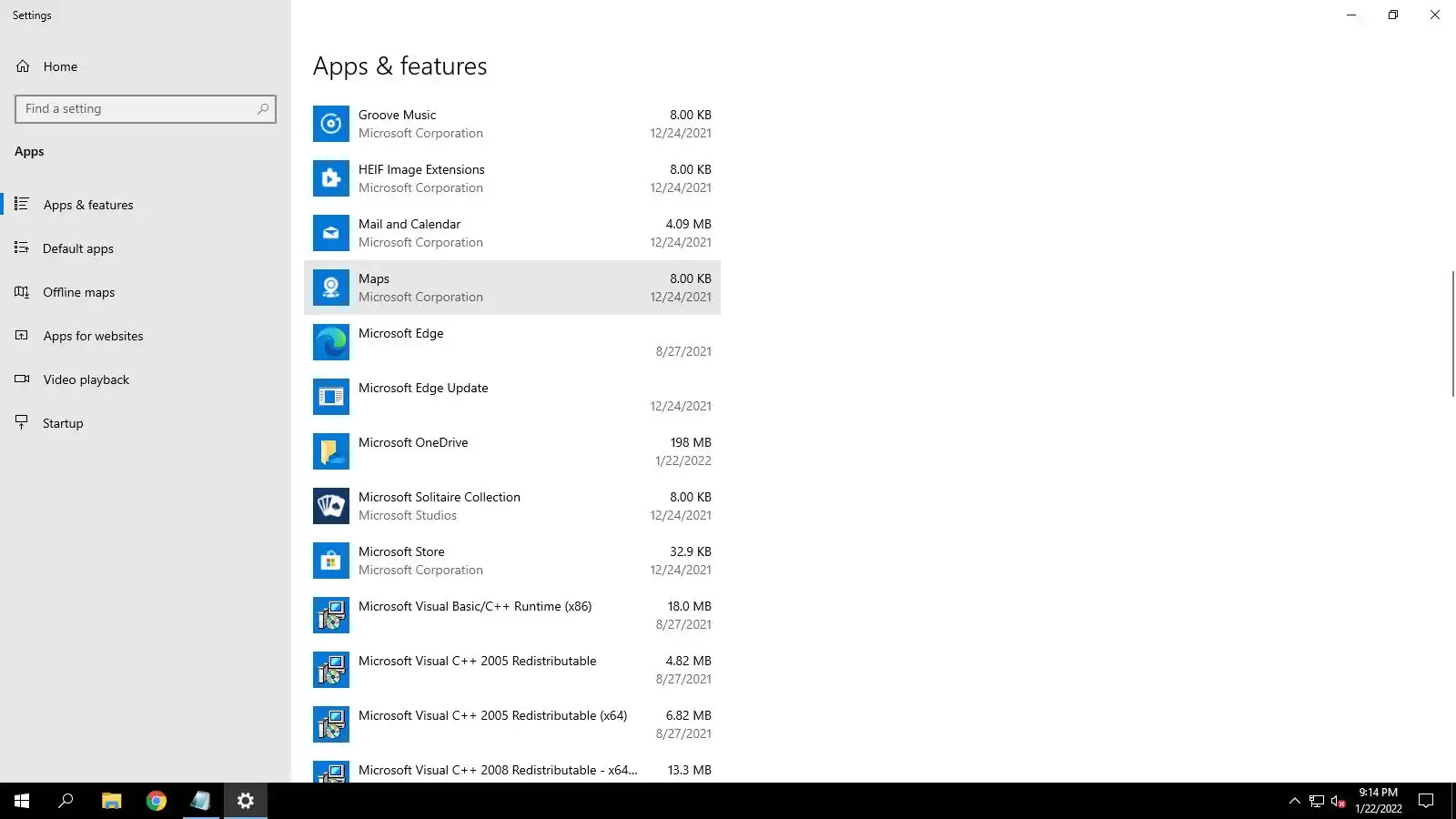Image resolution: width=1456 pixels, height=819 pixels.
Task: Click the Microsoft OneDrive icon
Action: 331,451
